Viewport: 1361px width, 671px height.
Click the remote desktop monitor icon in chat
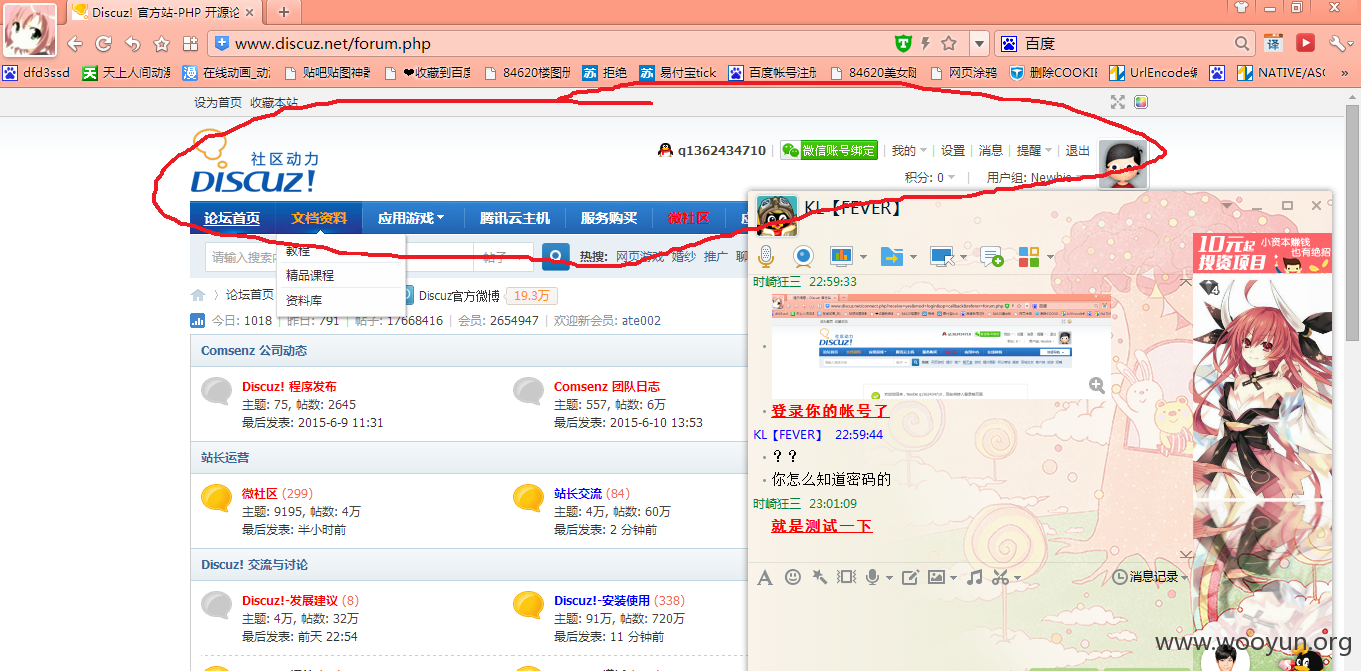point(941,256)
